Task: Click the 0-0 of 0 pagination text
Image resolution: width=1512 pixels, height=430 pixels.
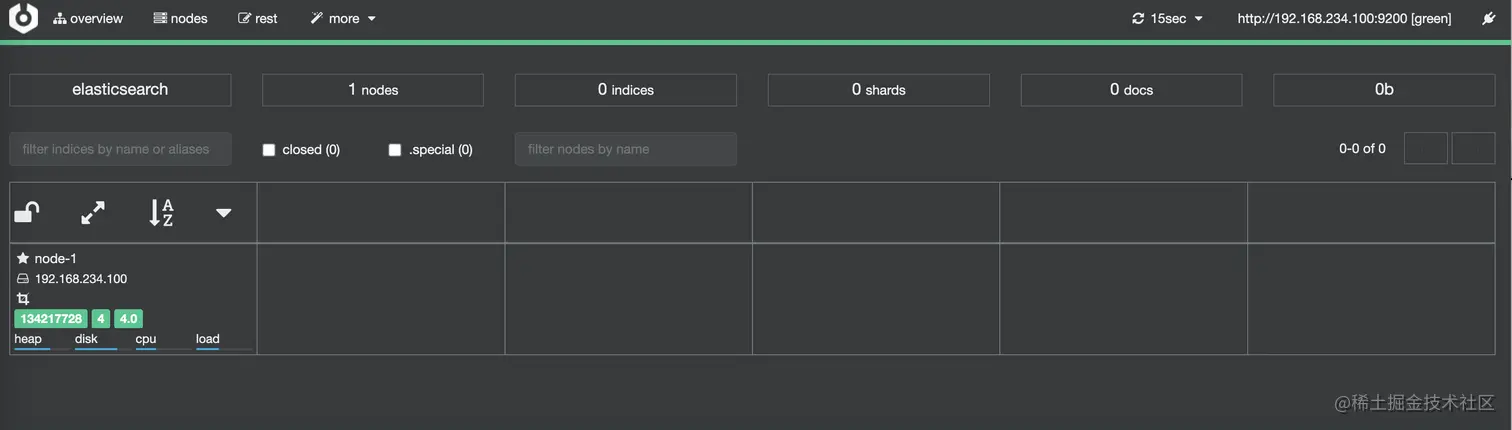Action: pos(1362,149)
